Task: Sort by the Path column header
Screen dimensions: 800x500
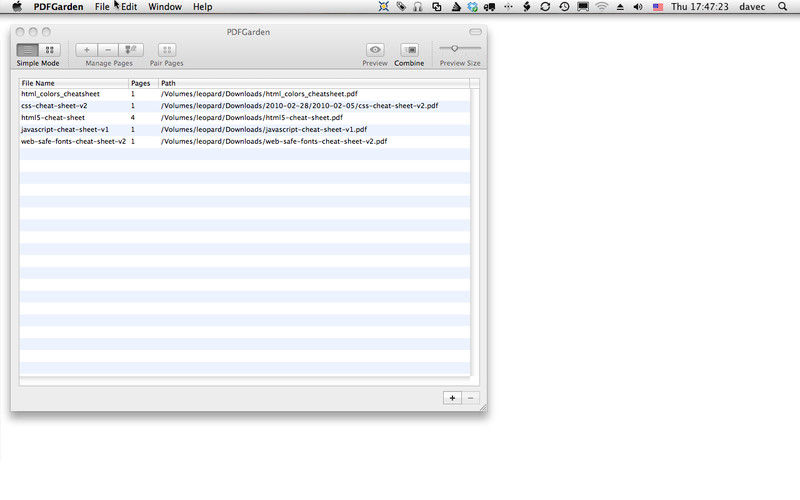Action: point(314,83)
